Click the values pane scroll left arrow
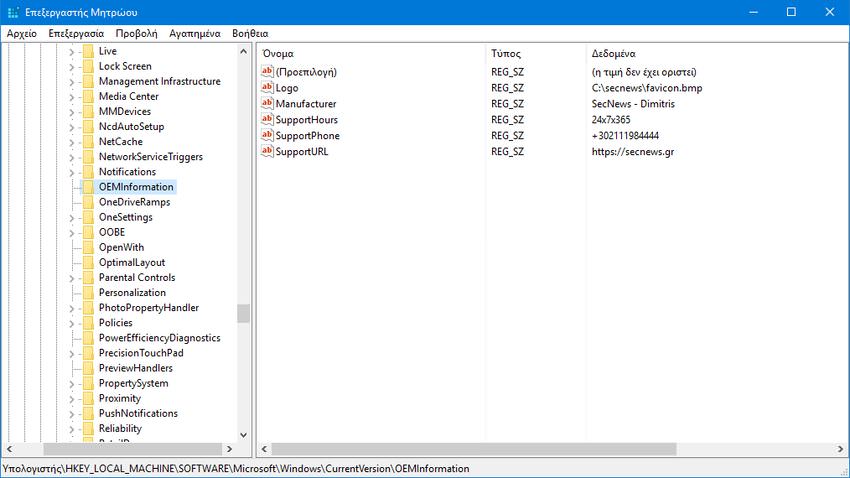Image resolution: width=850 pixels, height=478 pixels. coord(264,449)
